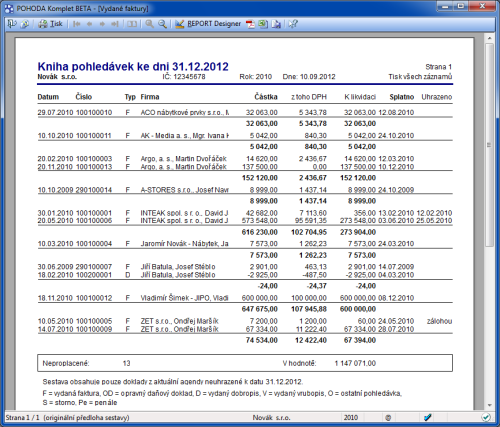500x427 pixels.
Task: Open REPORT Designer
Action: click(x=208, y=24)
